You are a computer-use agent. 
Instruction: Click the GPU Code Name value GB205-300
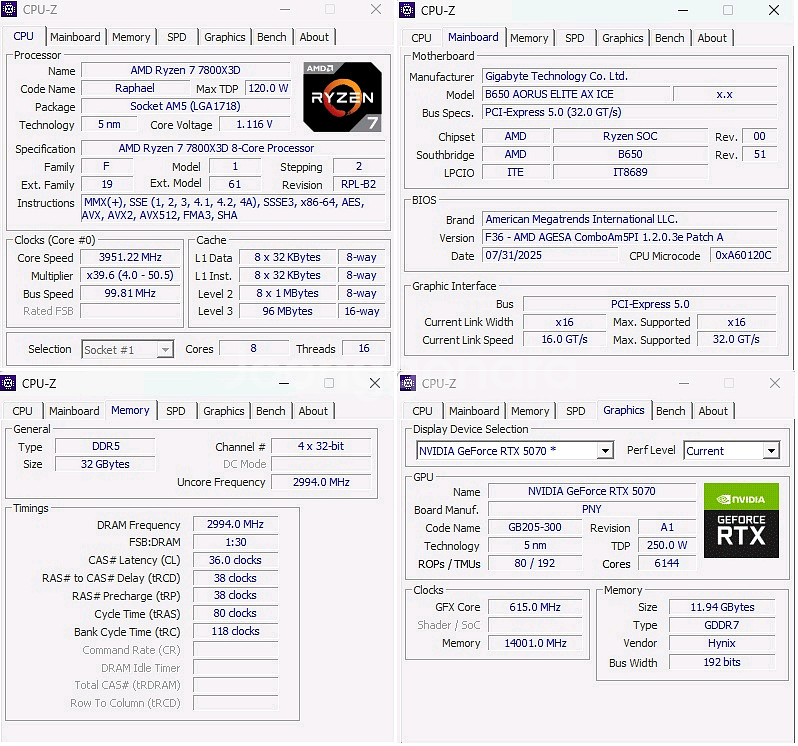pos(535,527)
